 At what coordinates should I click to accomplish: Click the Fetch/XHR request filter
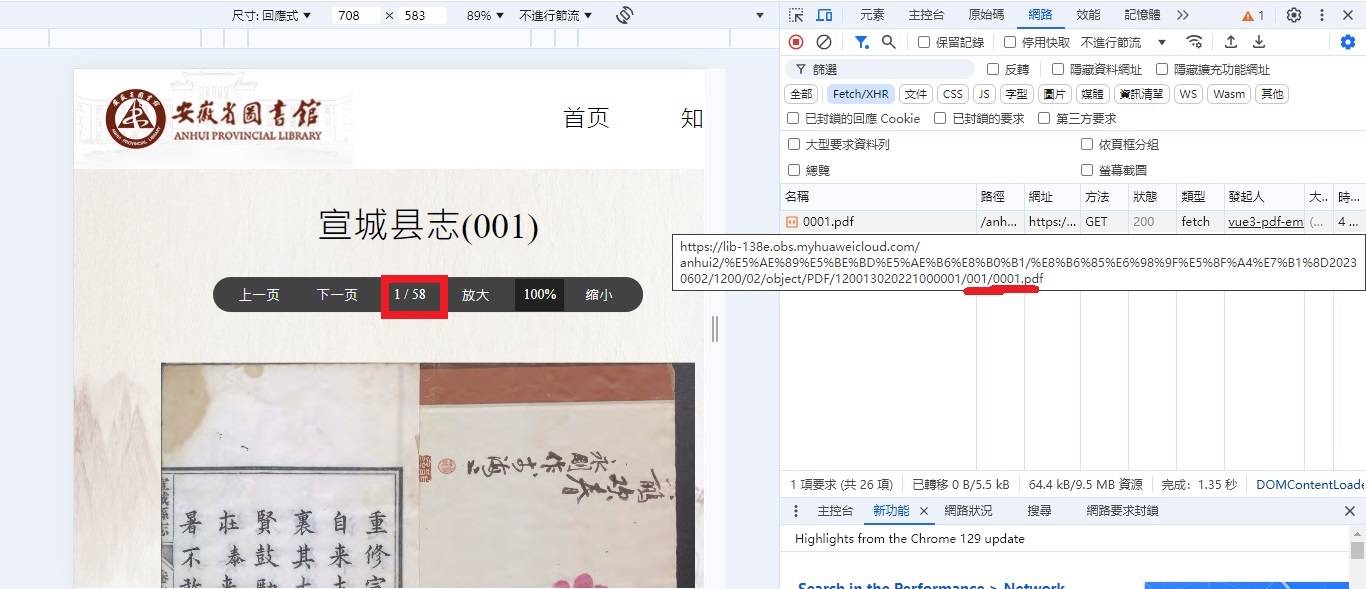pos(860,93)
